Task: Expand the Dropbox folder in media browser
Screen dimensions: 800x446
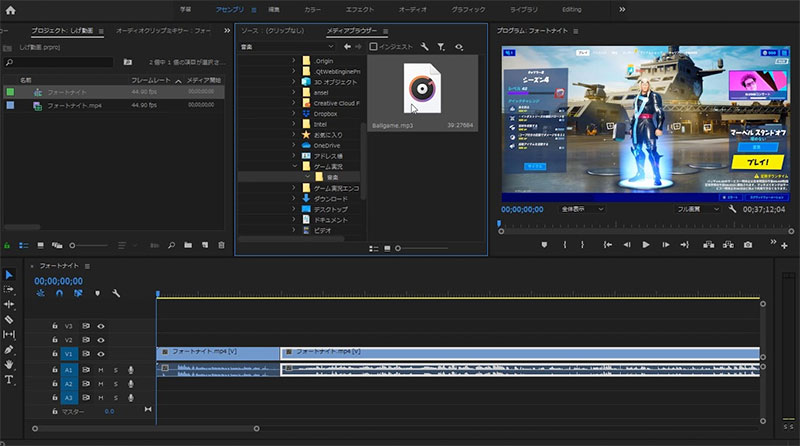Action: pyautogui.click(x=294, y=115)
